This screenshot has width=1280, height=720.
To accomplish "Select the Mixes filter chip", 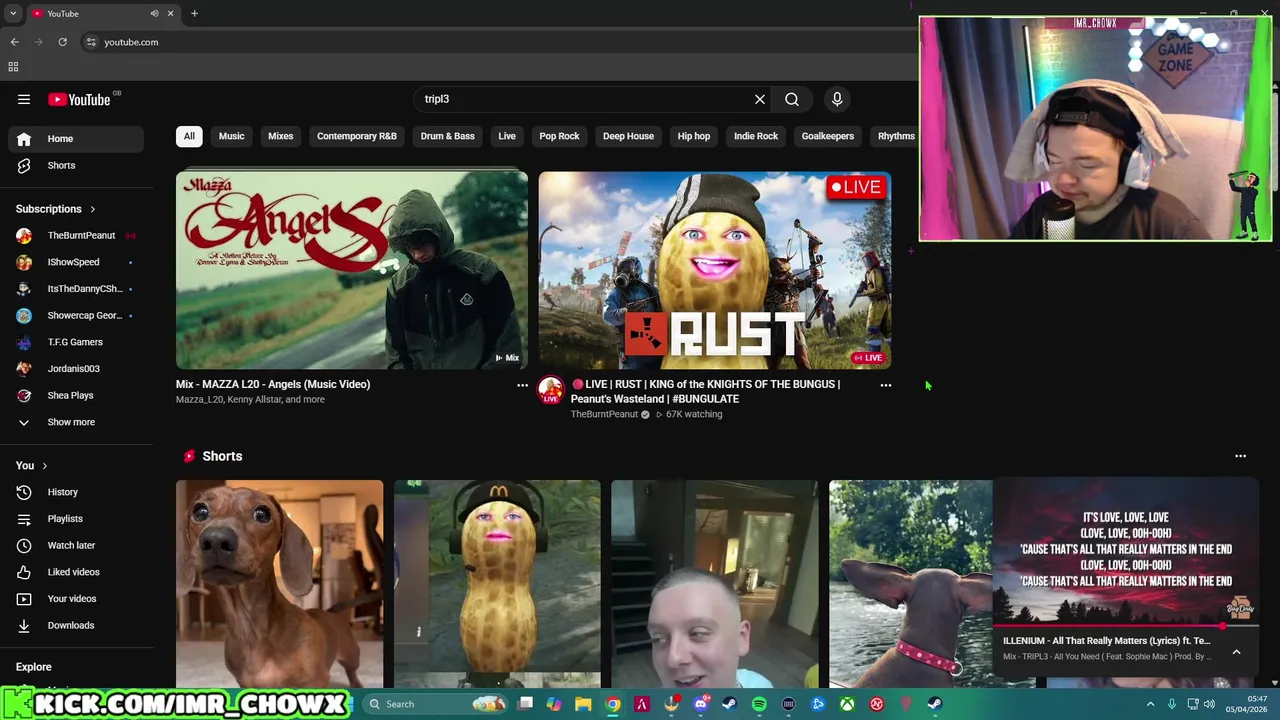I will coord(280,136).
